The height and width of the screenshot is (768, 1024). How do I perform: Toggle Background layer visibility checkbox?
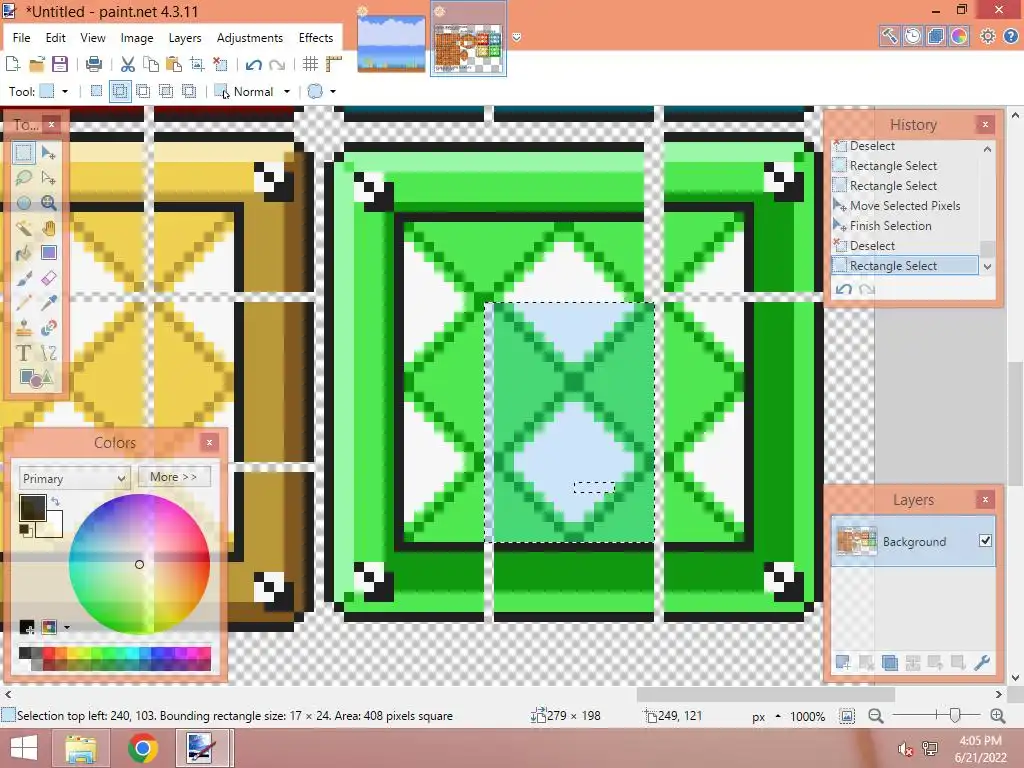(985, 541)
